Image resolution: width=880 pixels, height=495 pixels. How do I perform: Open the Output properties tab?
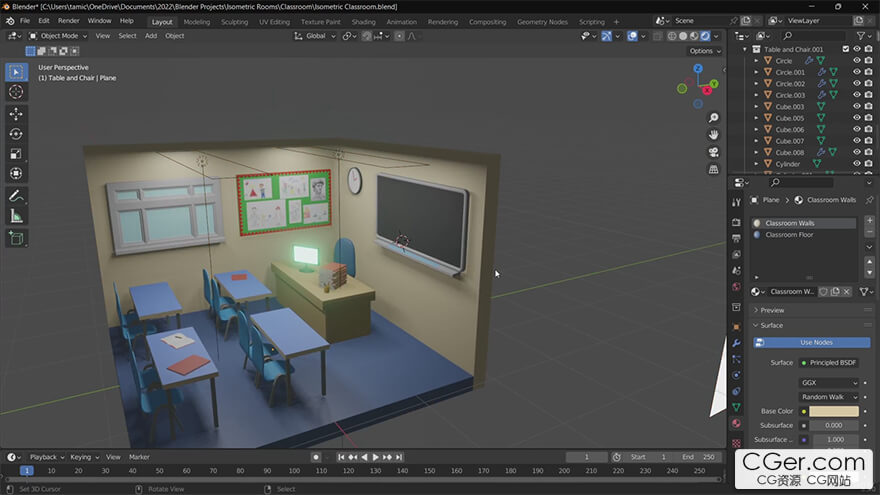tap(736, 239)
